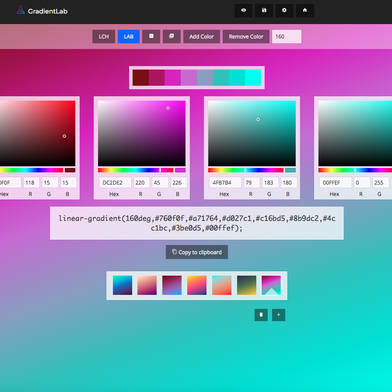Open settings via the gear icon
The image size is (392, 392).
(284, 11)
